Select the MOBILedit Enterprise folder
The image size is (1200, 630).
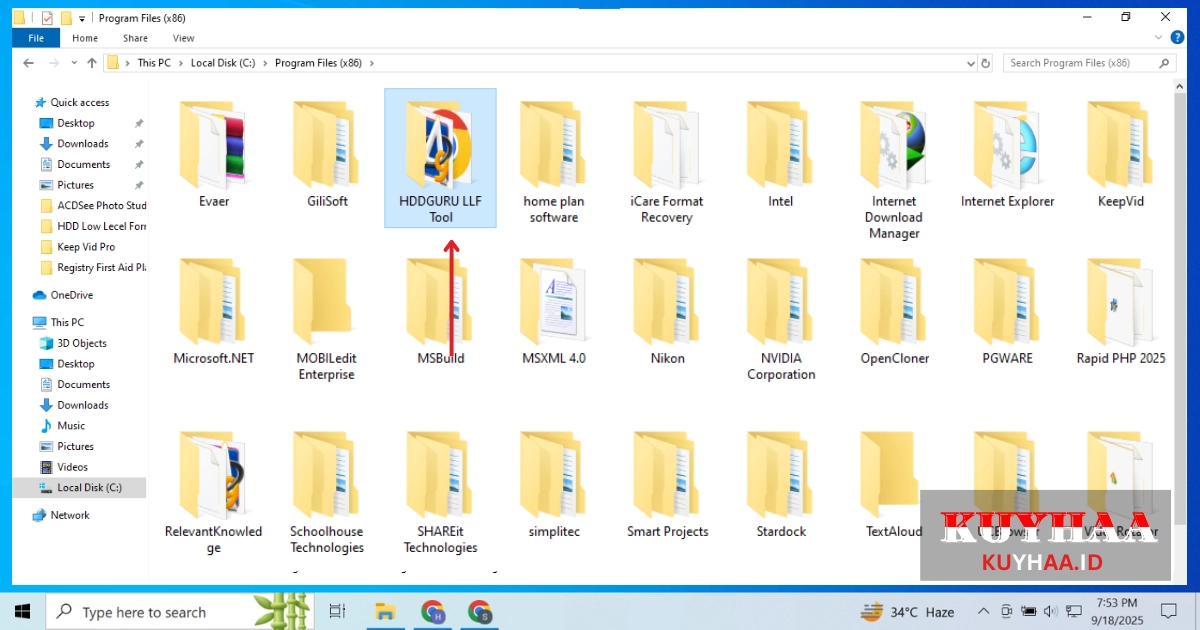327,320
